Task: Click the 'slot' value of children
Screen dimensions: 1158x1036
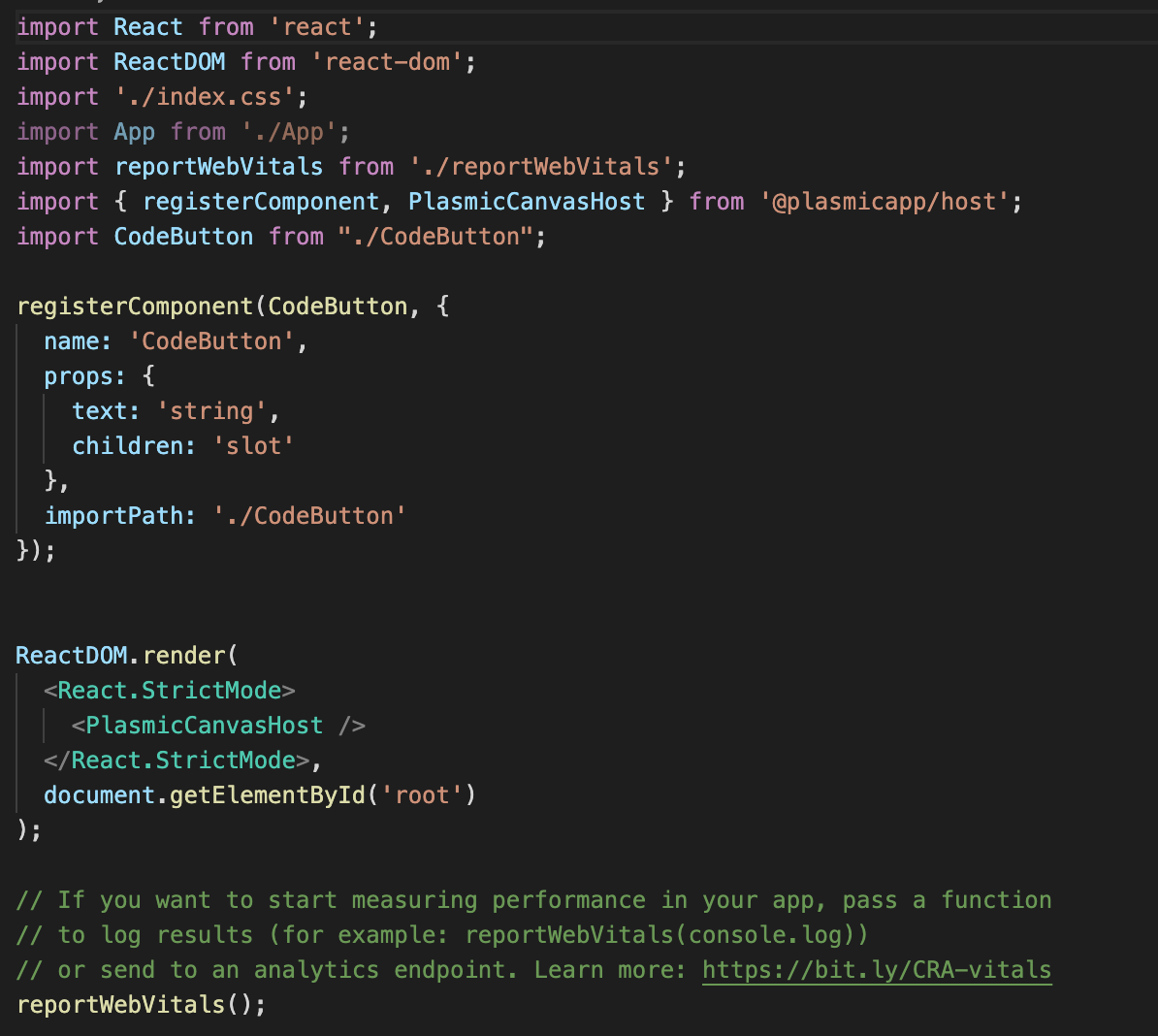Action: coord(253,446)
